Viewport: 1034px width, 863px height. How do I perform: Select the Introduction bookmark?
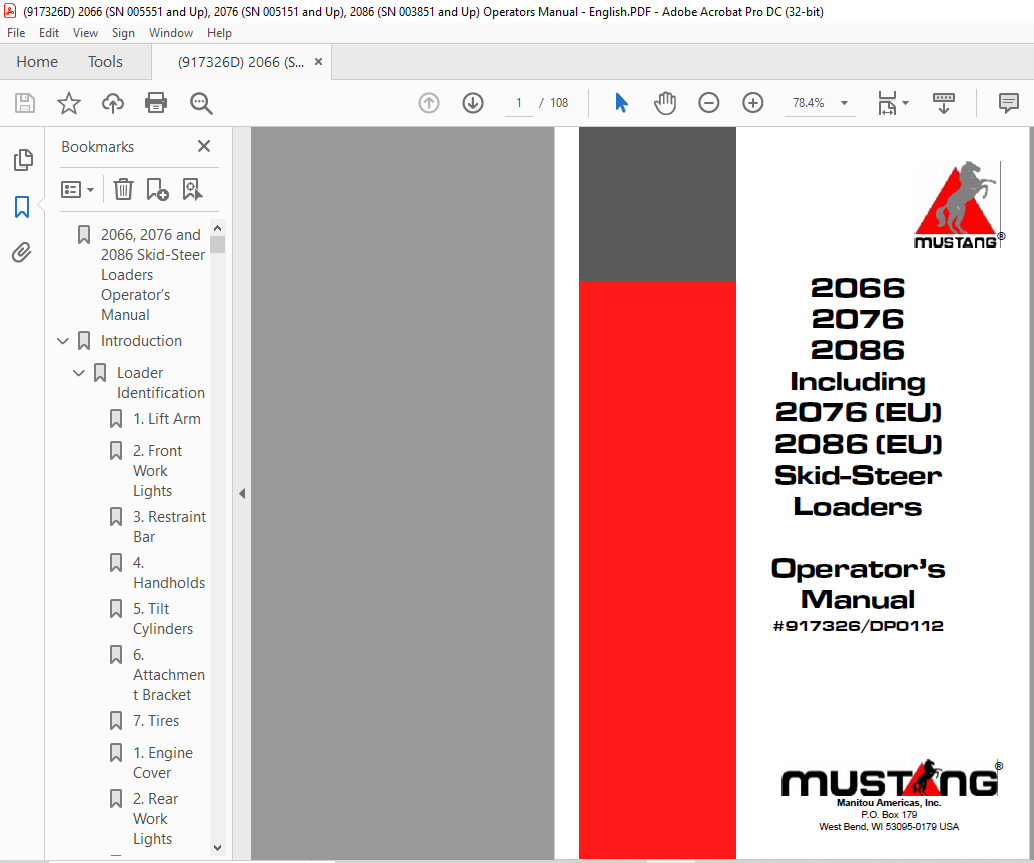point(141,341)
